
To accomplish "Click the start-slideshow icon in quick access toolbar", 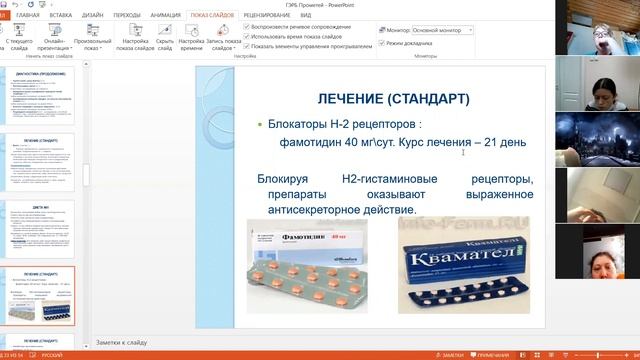I will [x=42, y=4].
